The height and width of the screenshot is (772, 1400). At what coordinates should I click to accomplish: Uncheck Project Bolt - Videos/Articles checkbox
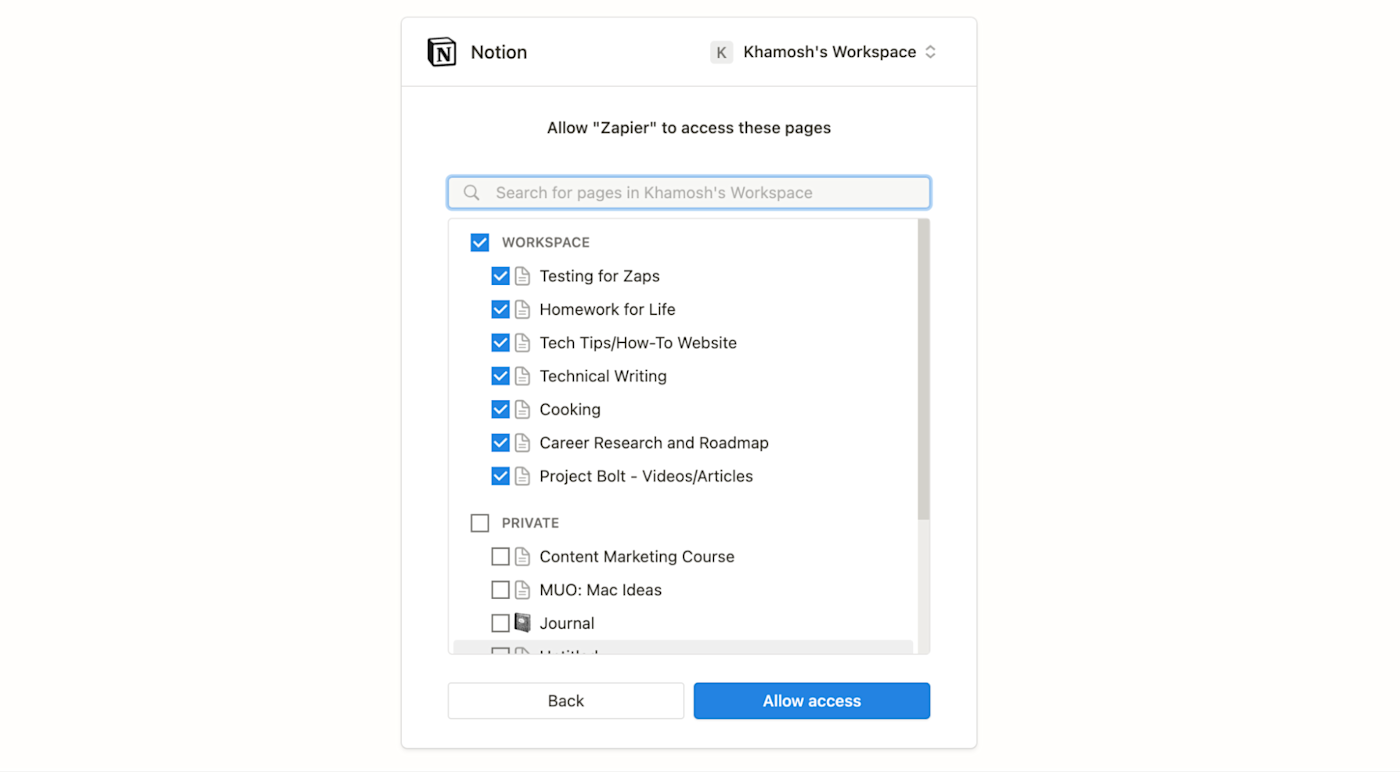coord(500,476)
